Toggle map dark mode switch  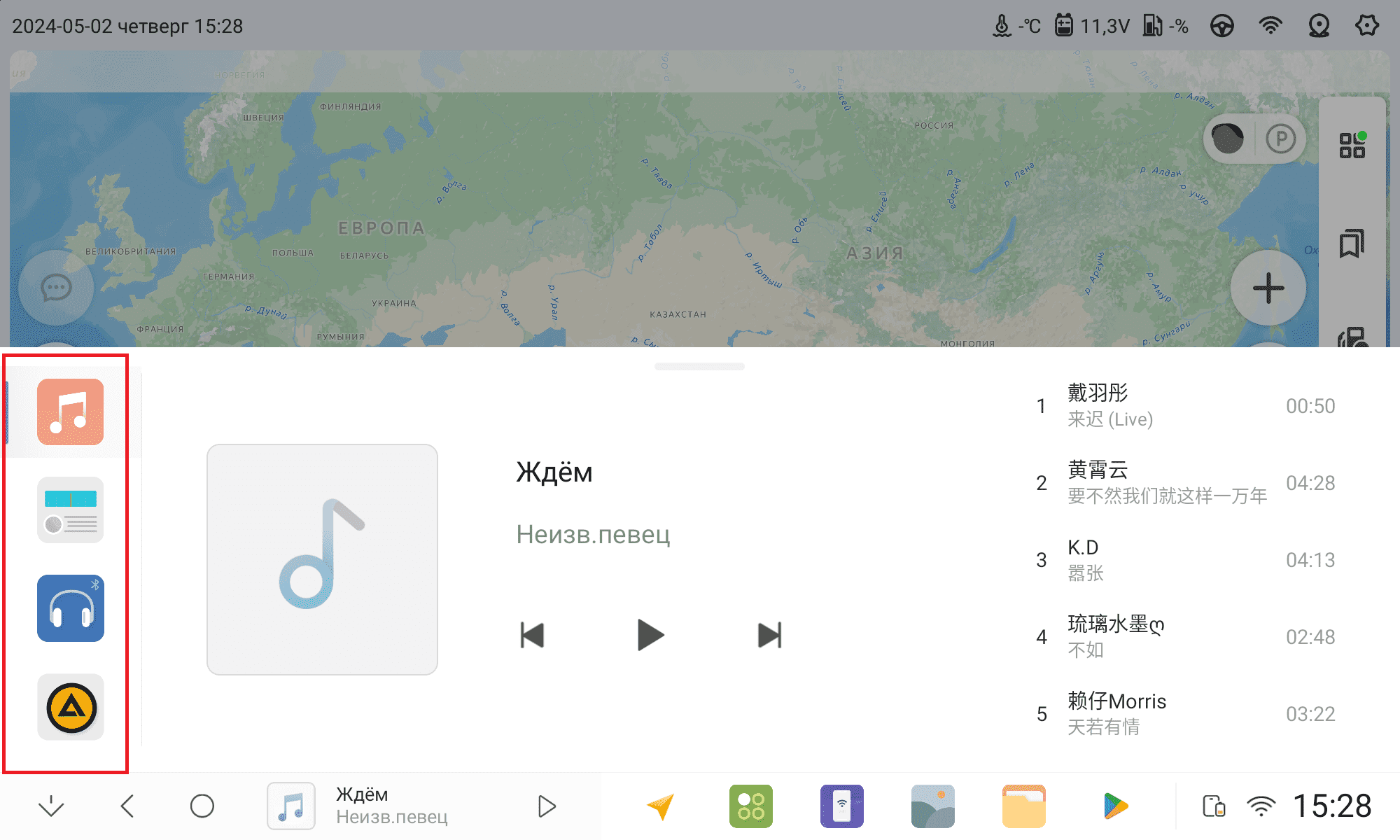[1228, 139]
